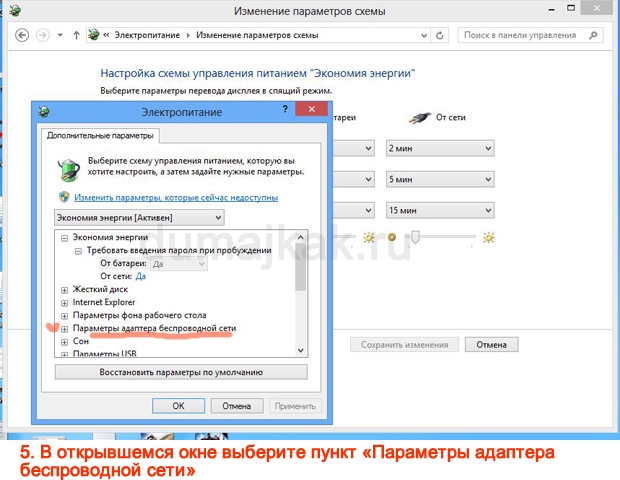Open power scheme dropdown Экономия энергии

139,218
